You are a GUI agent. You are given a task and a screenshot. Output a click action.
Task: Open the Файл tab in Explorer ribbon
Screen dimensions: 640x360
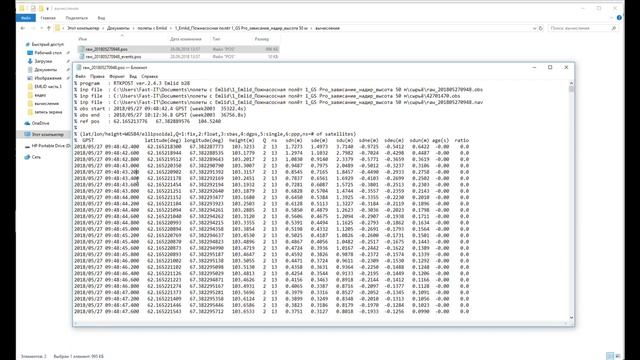click(x=26, y=18)
